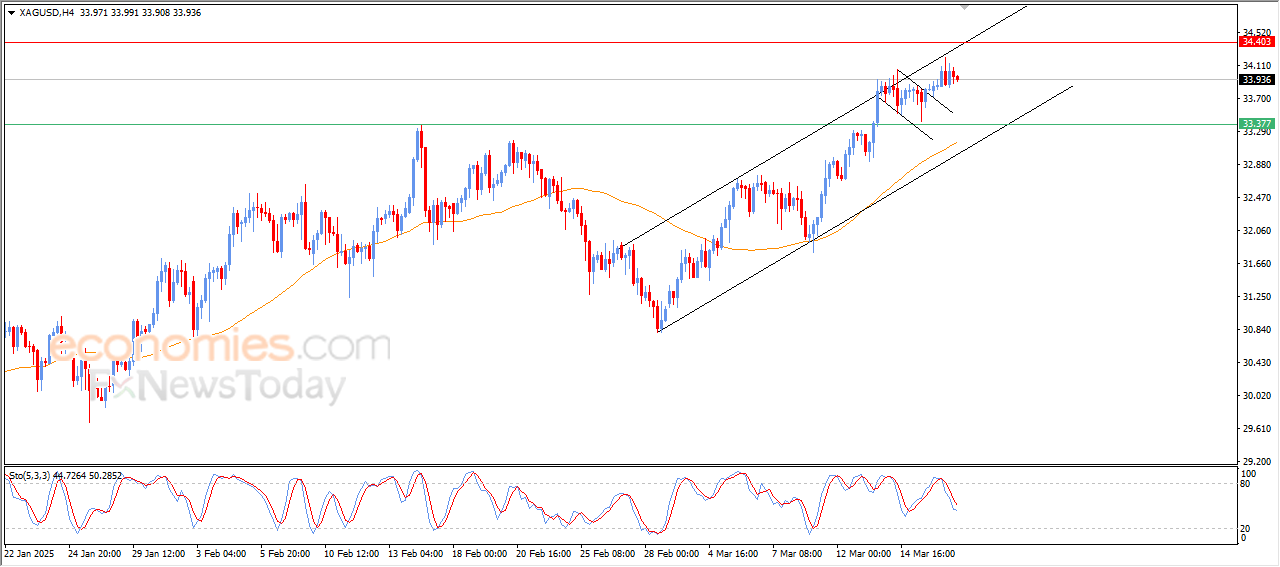Click the 31.660 price scale label
The image size is (1280, 567).
click(1256, 264)
